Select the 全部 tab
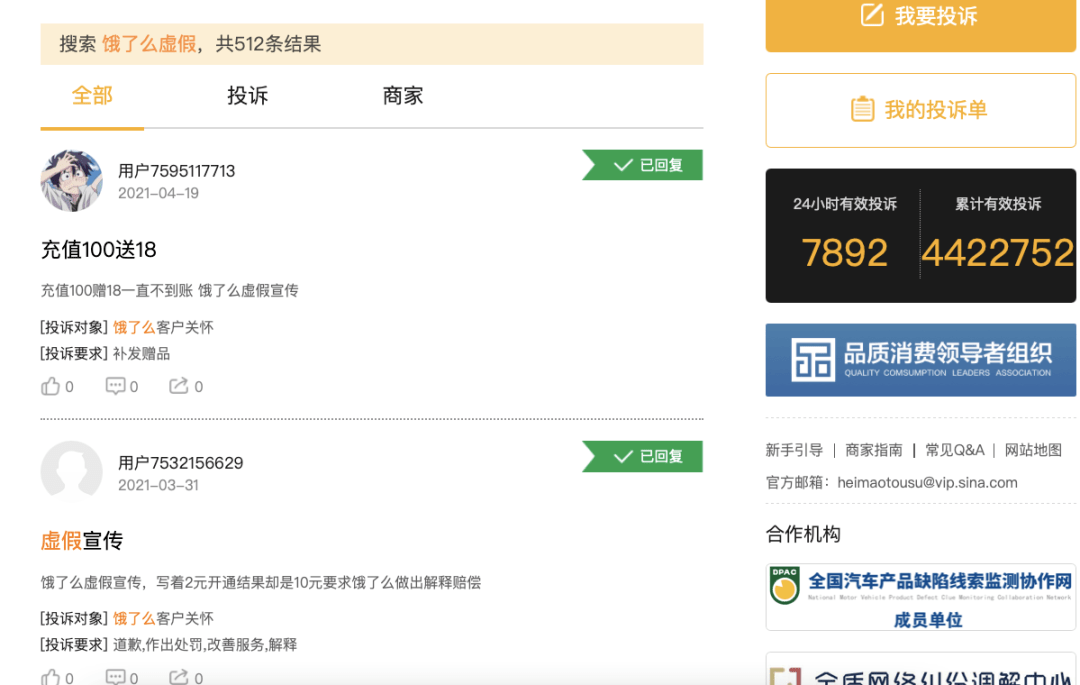Image resolution: width=1080 pixels, height=685 pixels. coord(92,96)
